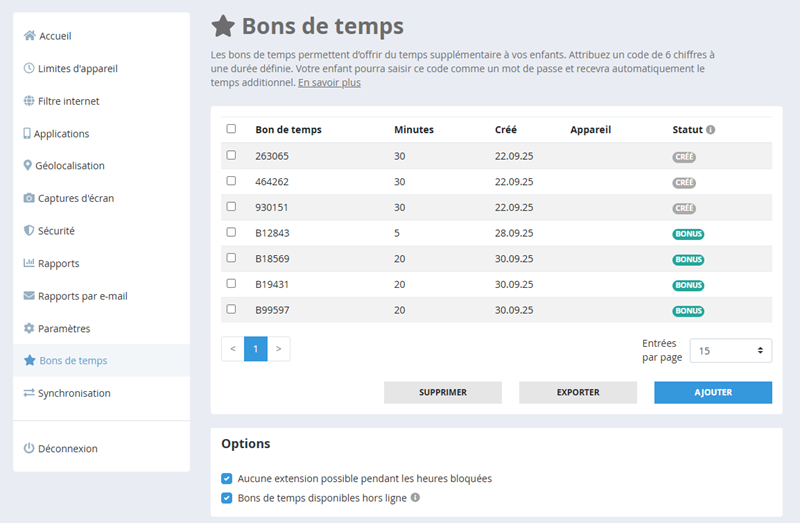Open the Synchronisation menu item

pos(74,393)
